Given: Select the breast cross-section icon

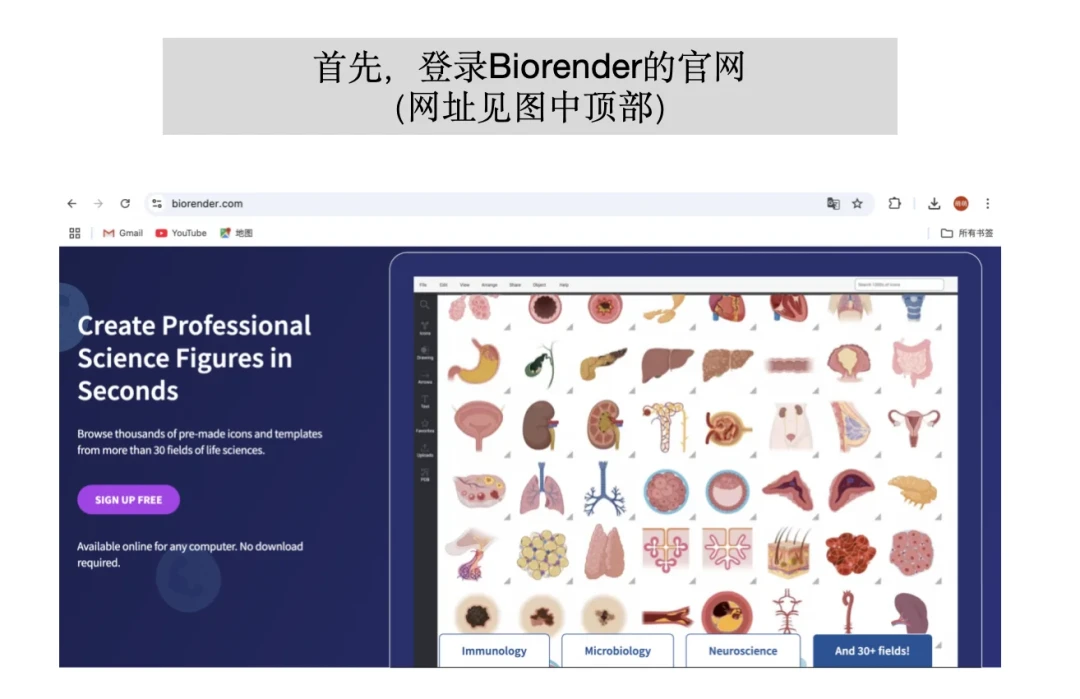Looking at the screenshot, I should point(851,427).
